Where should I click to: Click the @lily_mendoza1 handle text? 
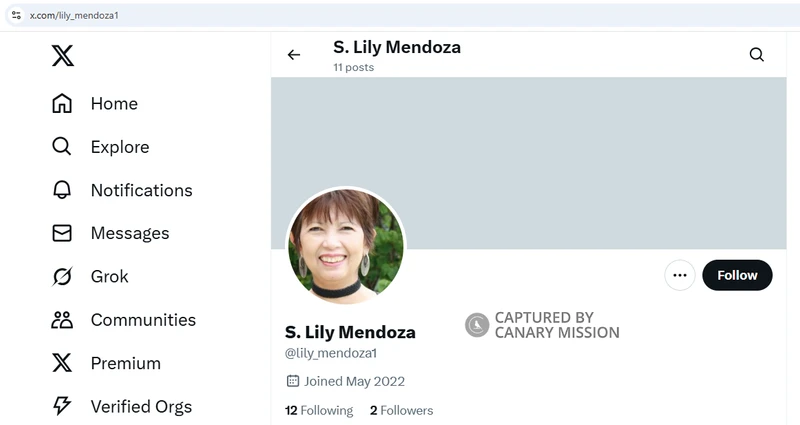click(331, 353)
